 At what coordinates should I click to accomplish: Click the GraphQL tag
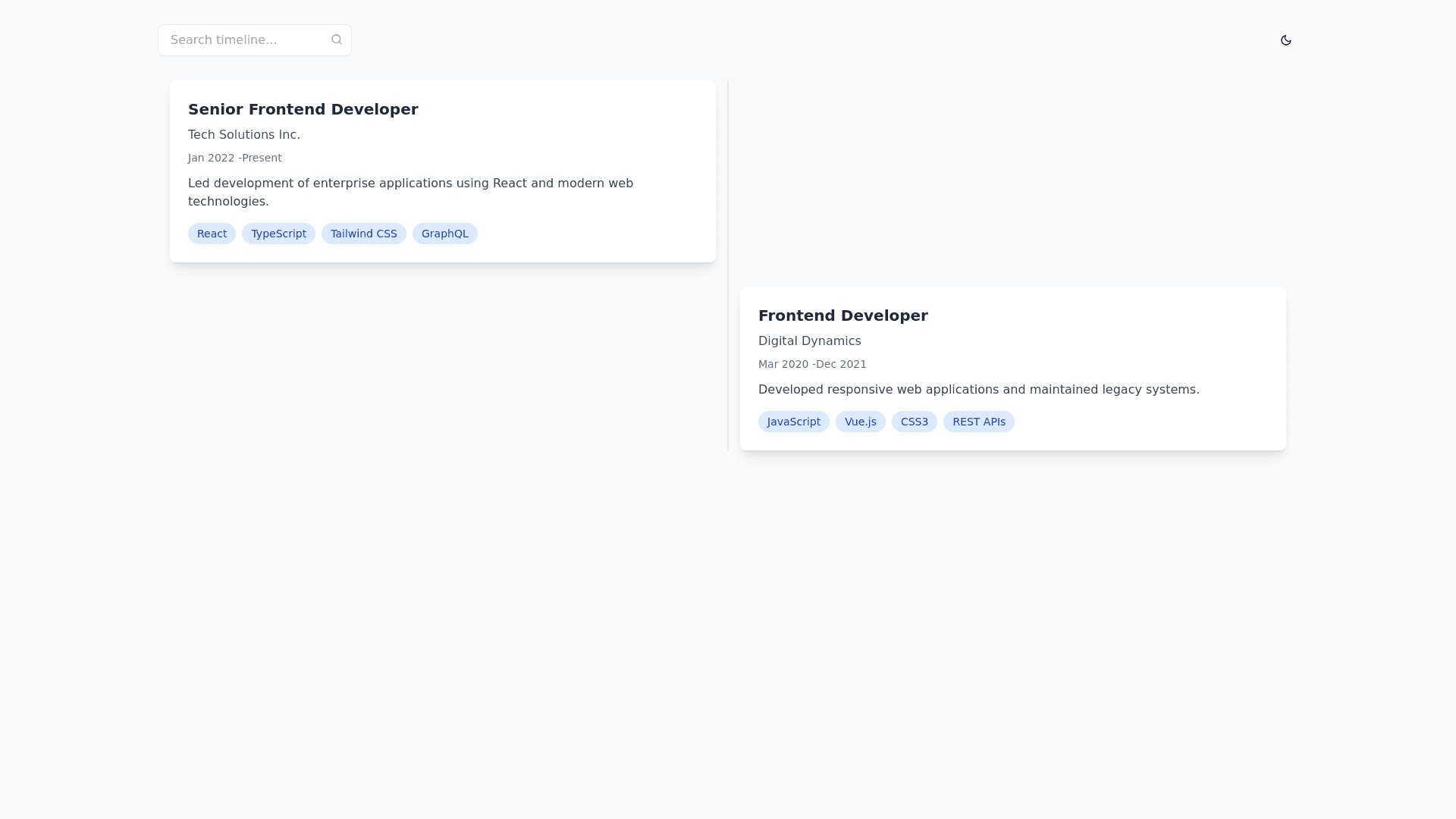click(x=444, y=234)
